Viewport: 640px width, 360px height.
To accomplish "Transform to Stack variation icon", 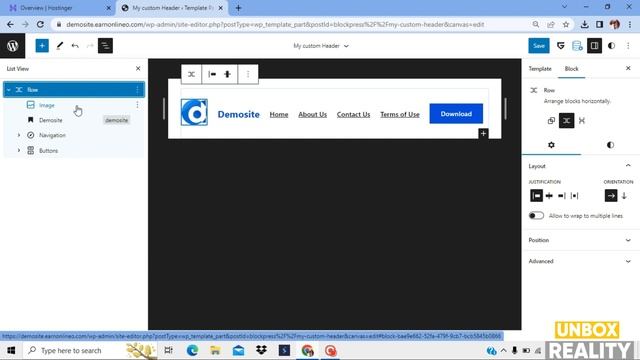I will [582, 120].
